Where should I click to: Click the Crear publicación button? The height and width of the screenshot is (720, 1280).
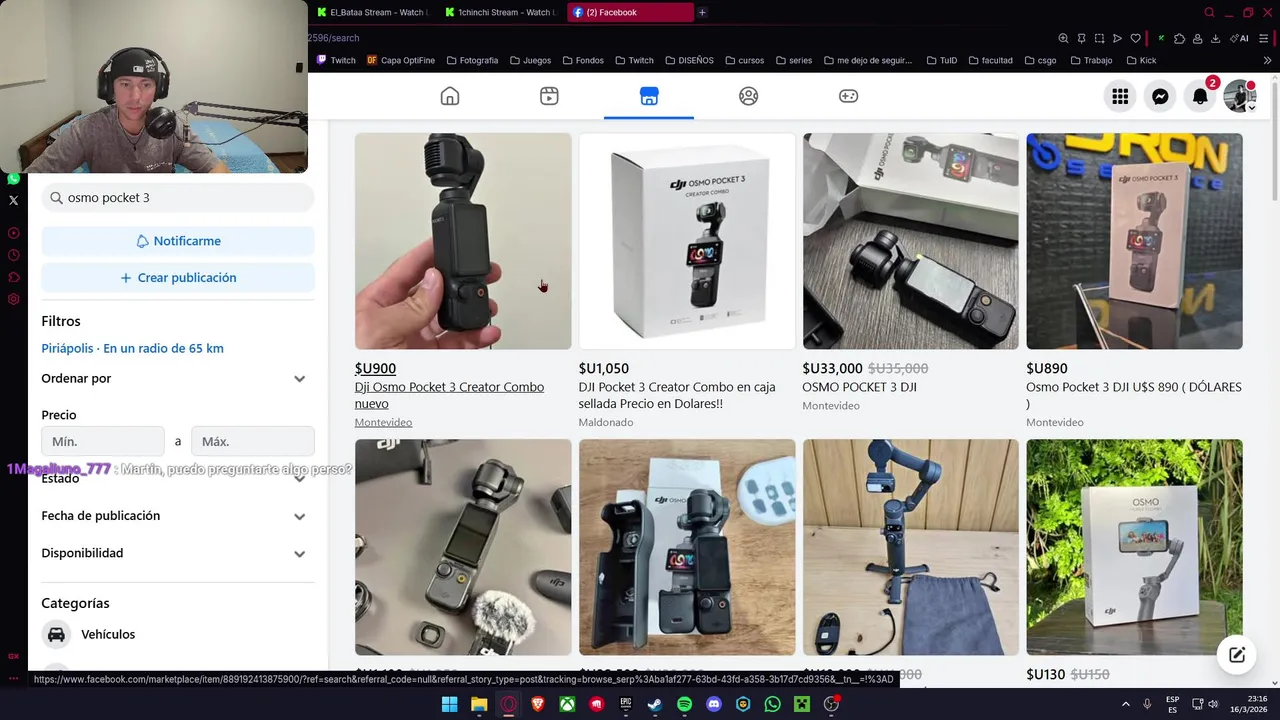point(178,278)
